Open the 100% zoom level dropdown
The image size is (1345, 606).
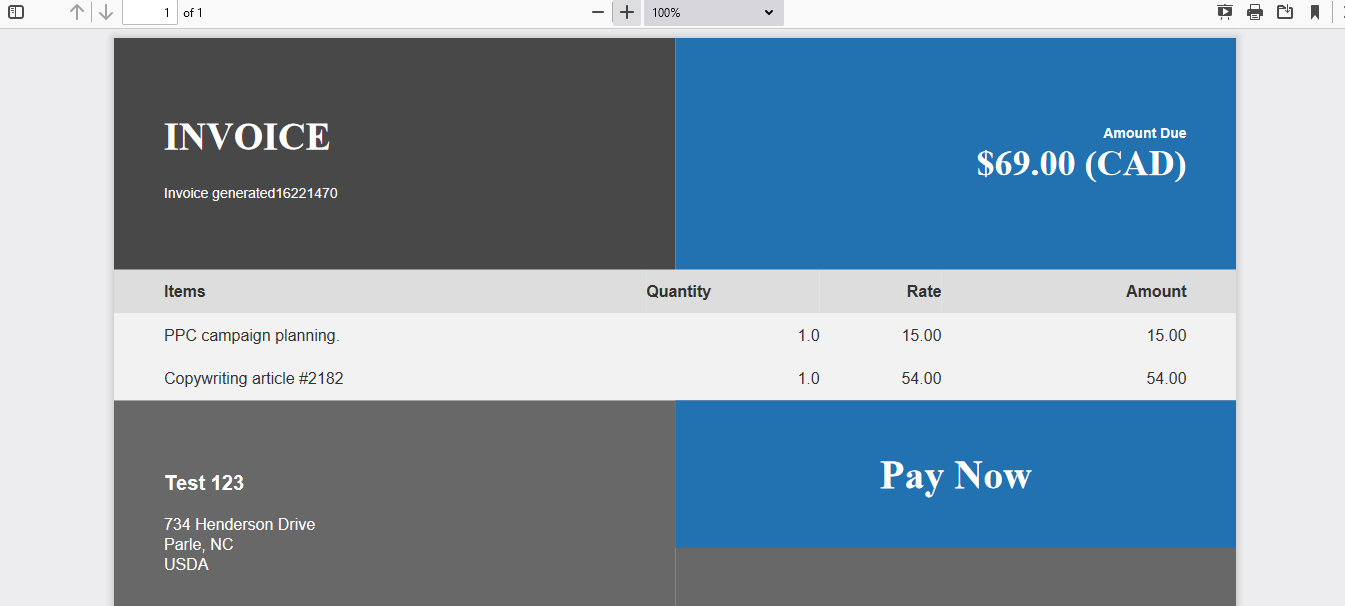coord(713,12)
